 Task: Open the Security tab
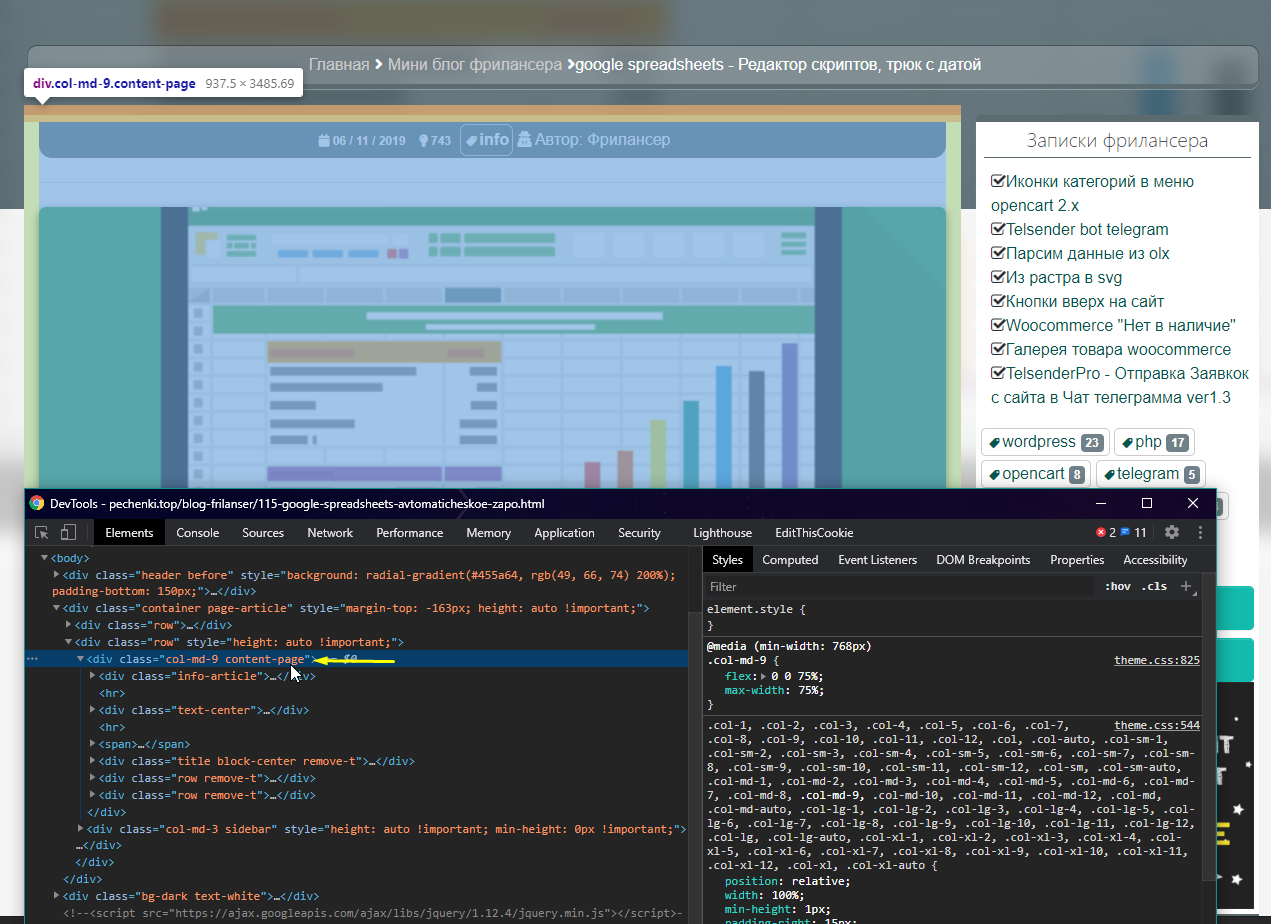(x=639, y=533)
